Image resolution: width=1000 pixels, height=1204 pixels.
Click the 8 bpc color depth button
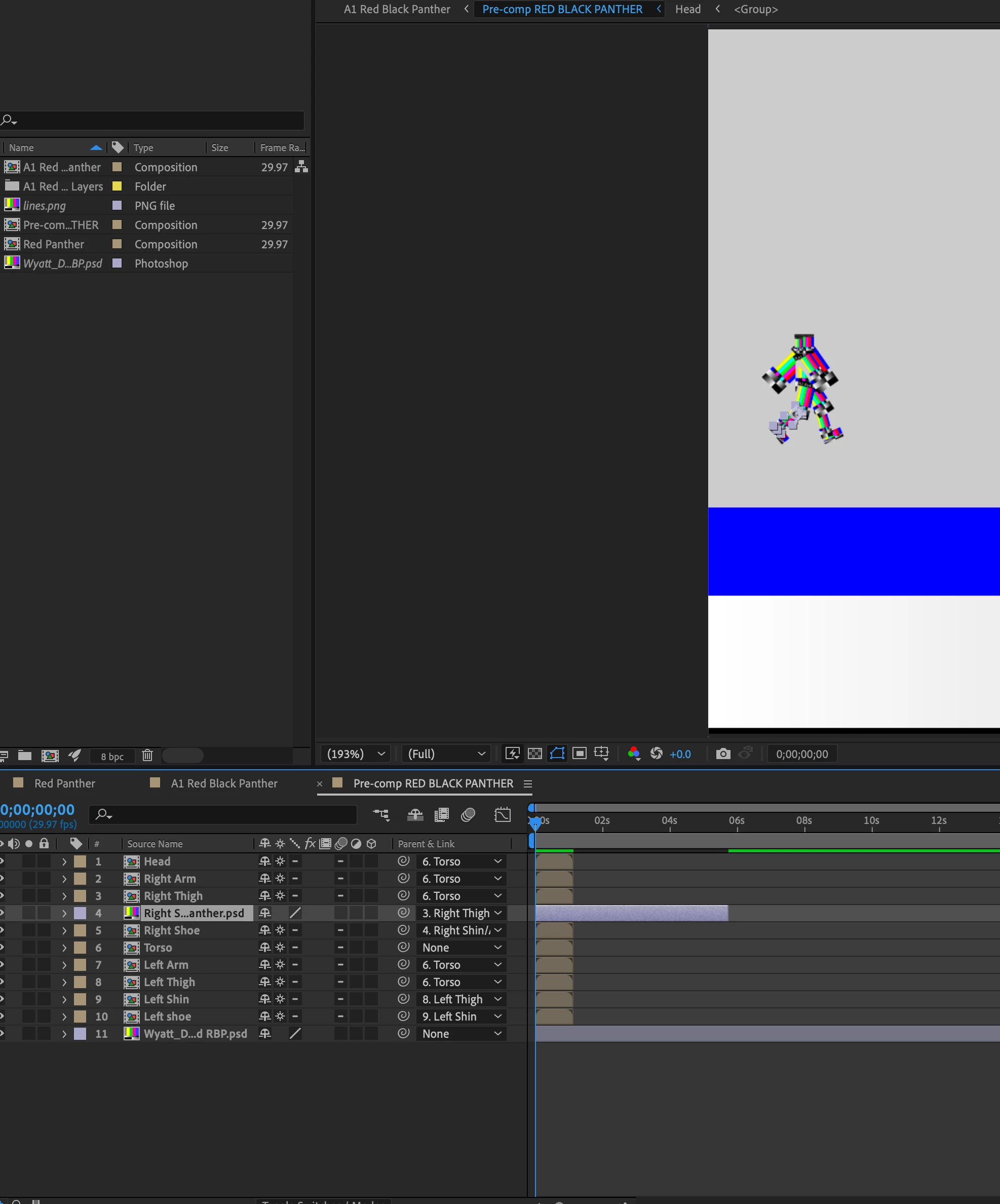coord(112,756)
